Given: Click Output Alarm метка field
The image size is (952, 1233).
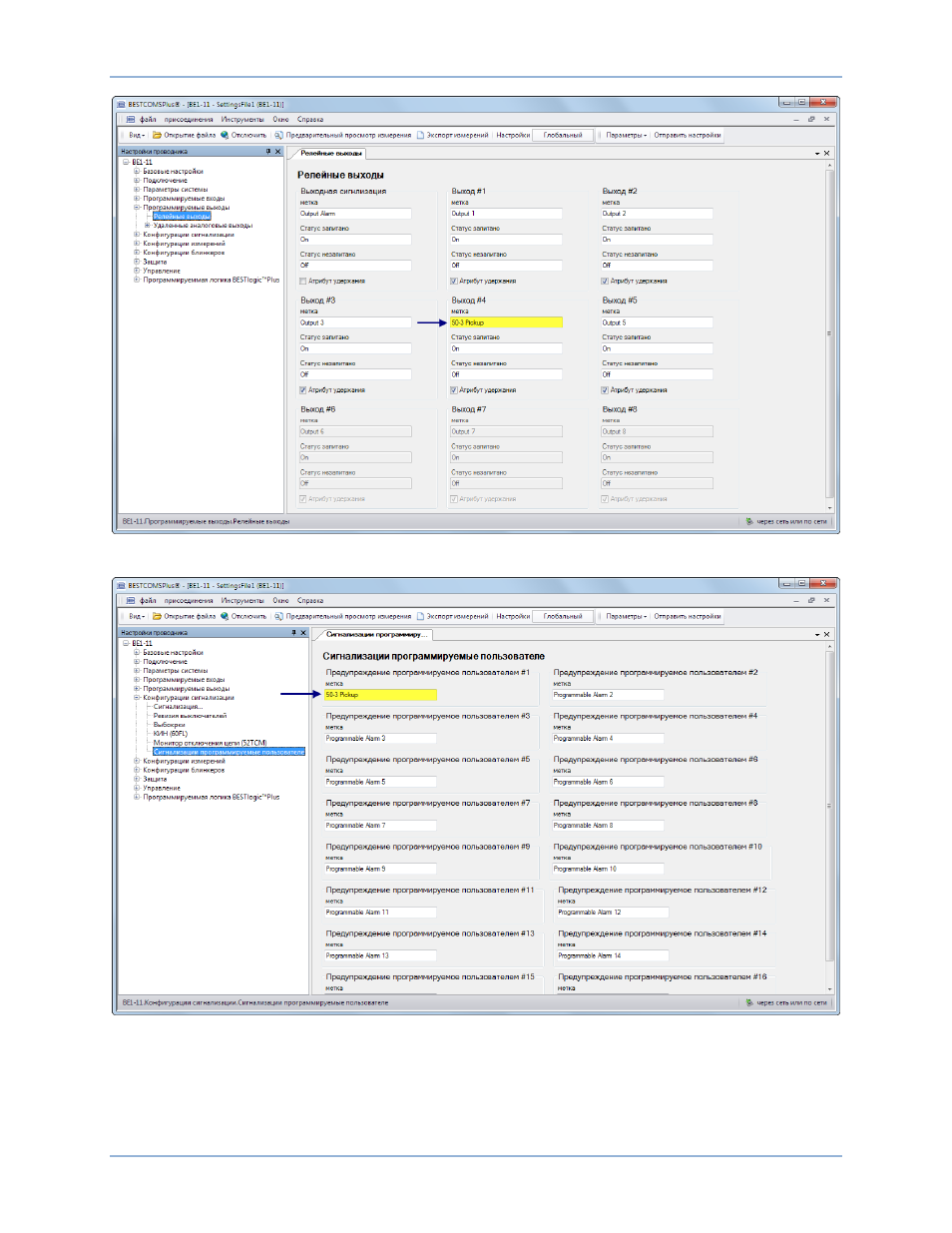Looking at the screenshot, I should coord(355,214).
